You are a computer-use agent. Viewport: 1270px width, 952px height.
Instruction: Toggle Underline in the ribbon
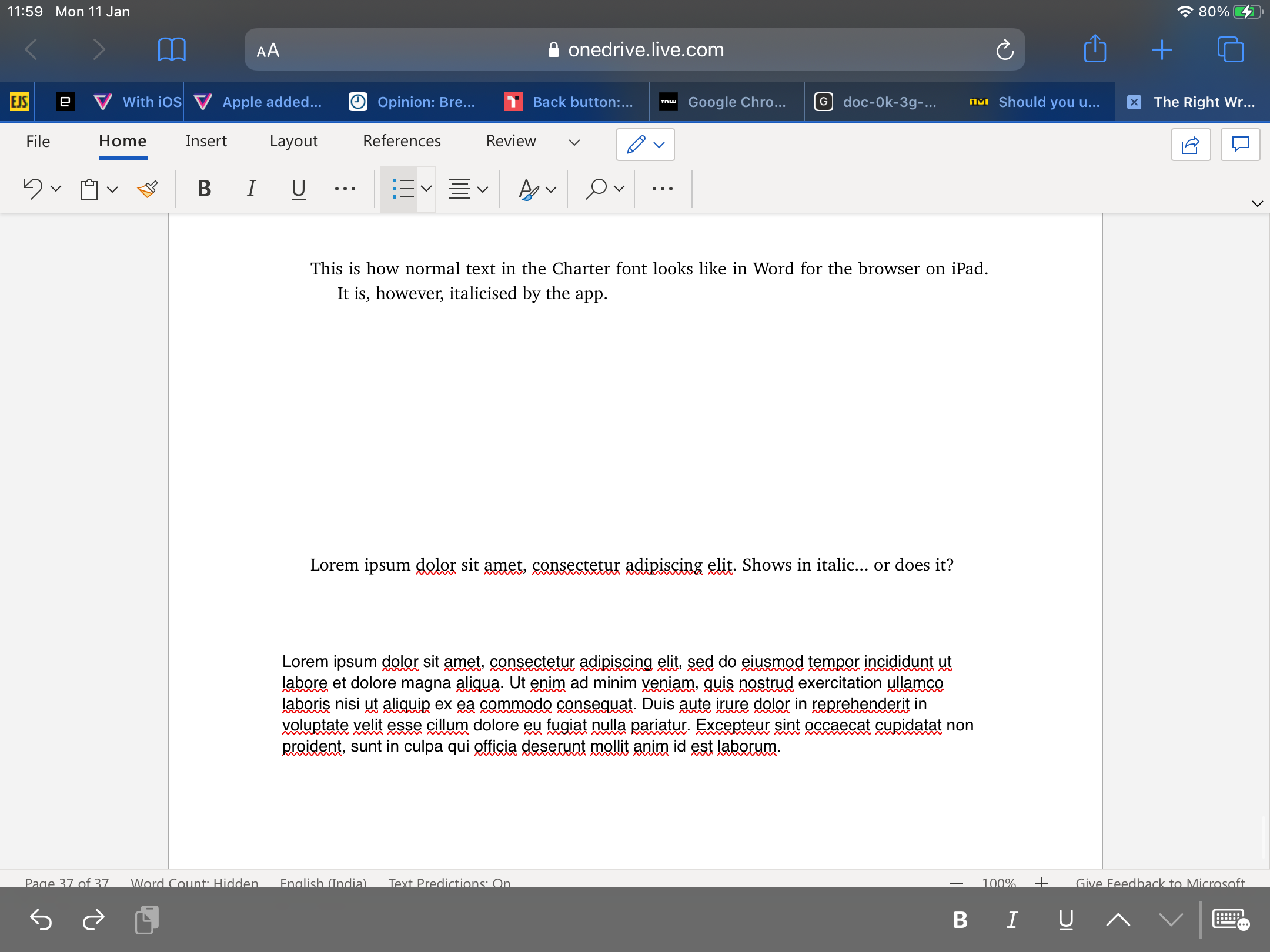click(299, 189)
